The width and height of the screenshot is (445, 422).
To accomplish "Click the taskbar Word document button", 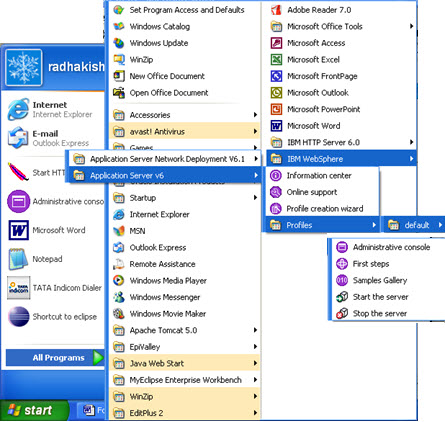I will 92,410.
